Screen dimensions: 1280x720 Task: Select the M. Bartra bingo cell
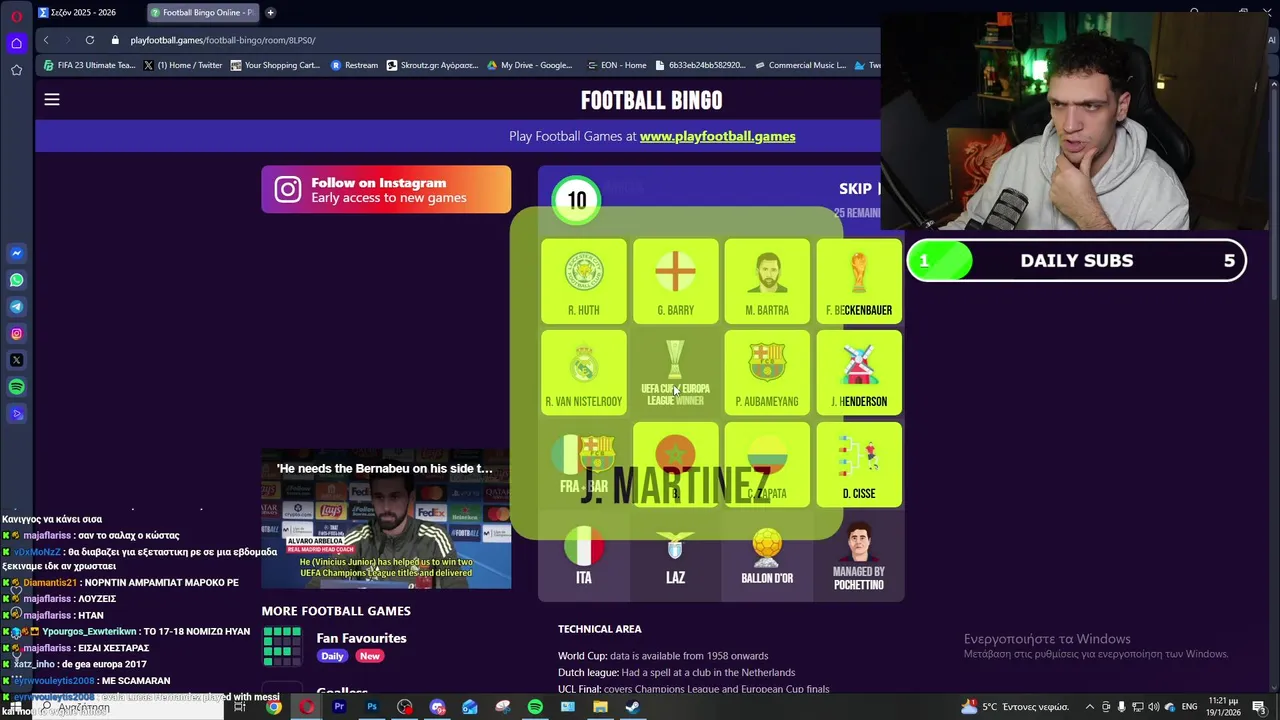[767, 281]
